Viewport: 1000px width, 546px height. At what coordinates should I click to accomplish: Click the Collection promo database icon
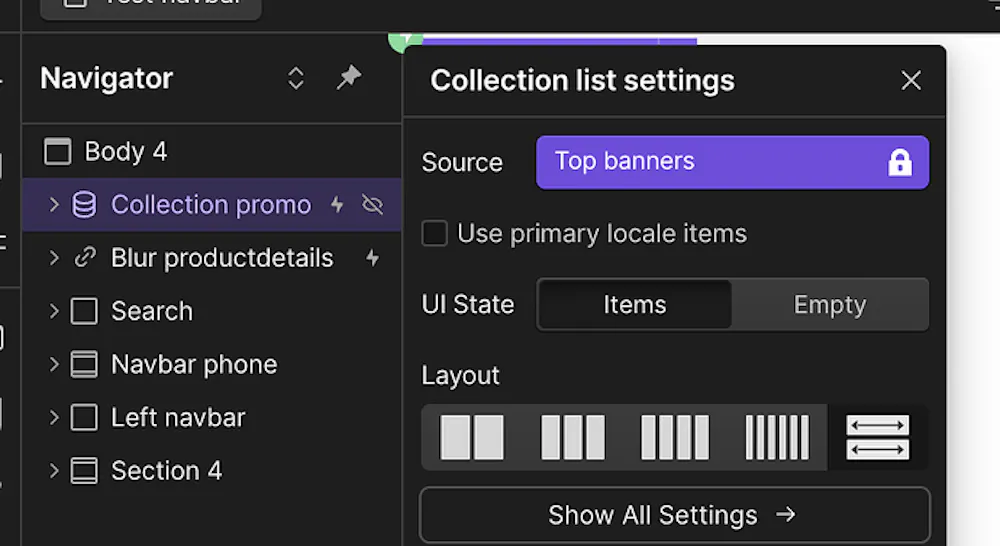(x=84, y=205)
